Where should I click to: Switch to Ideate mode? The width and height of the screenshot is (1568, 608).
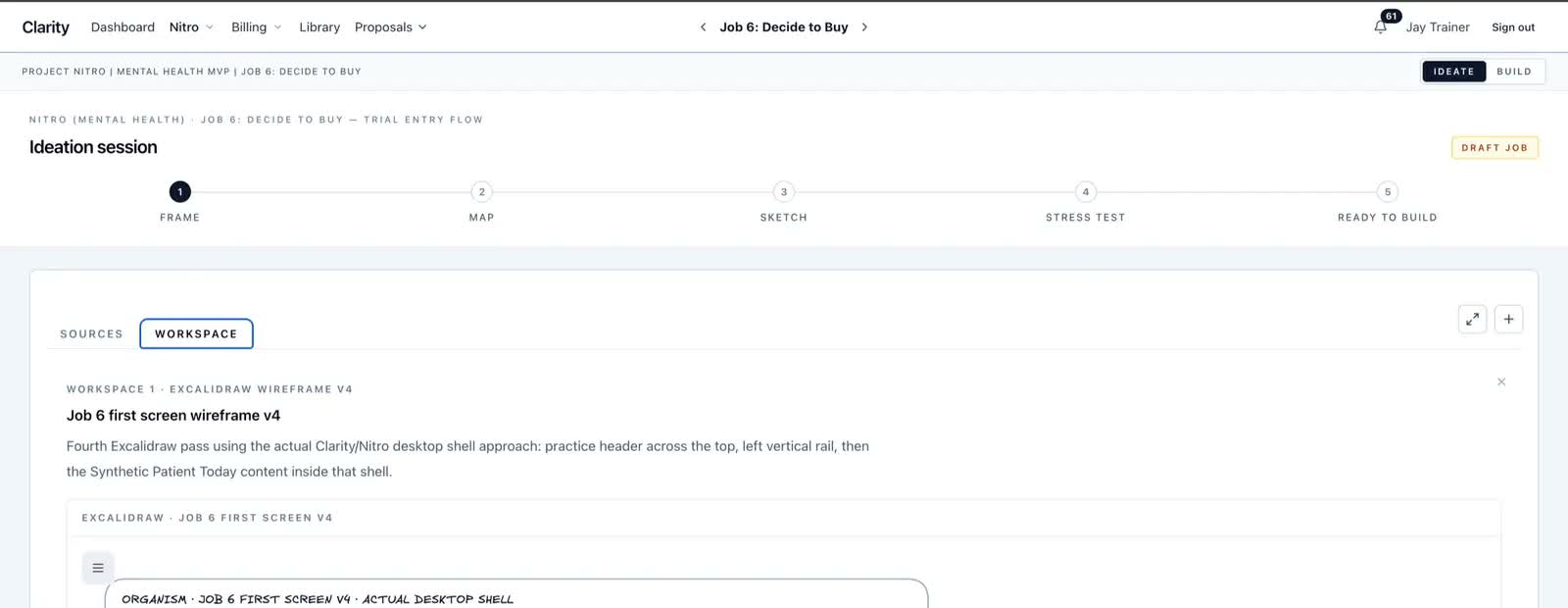click(1453, 72)
